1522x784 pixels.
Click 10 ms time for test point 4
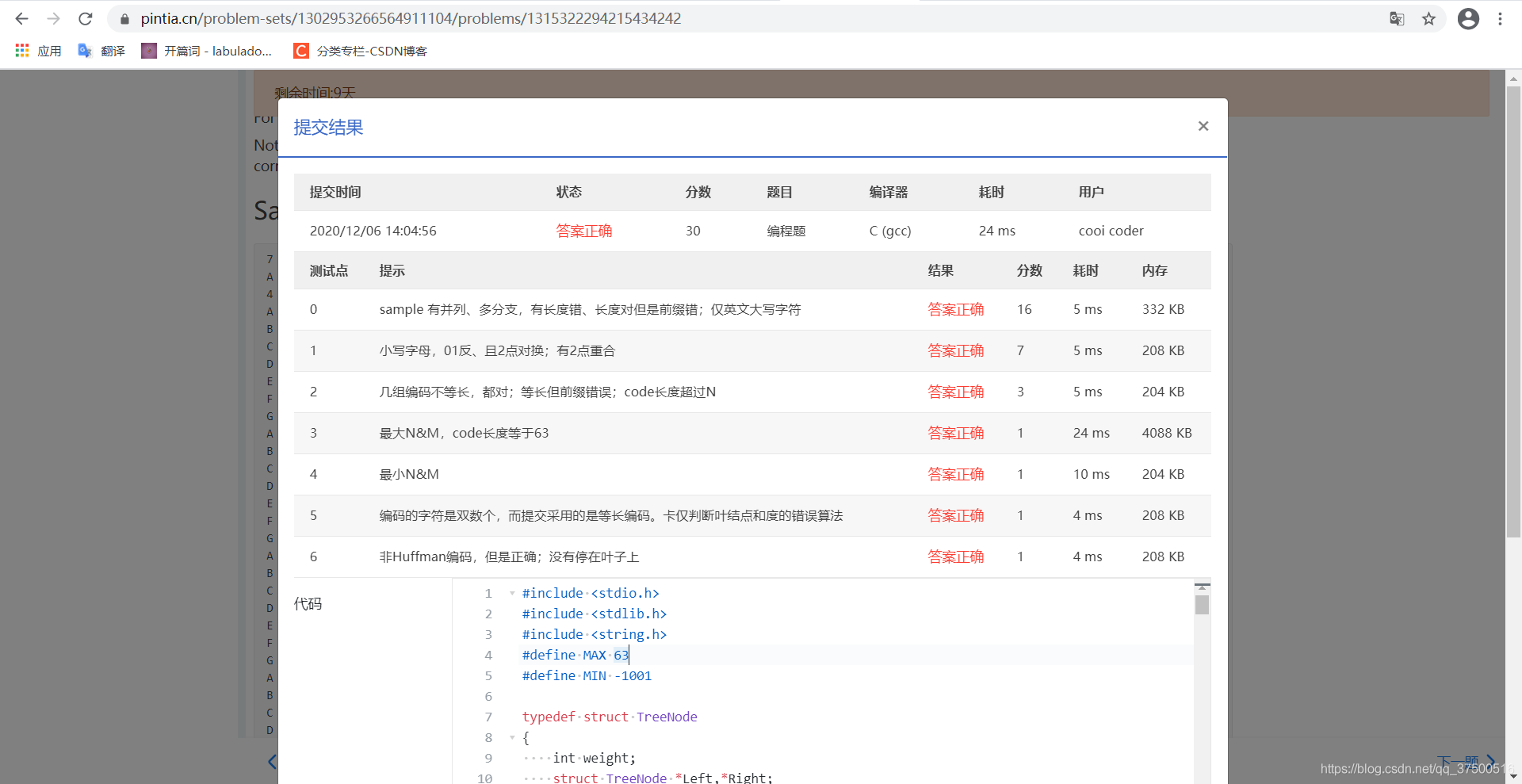1092,474
